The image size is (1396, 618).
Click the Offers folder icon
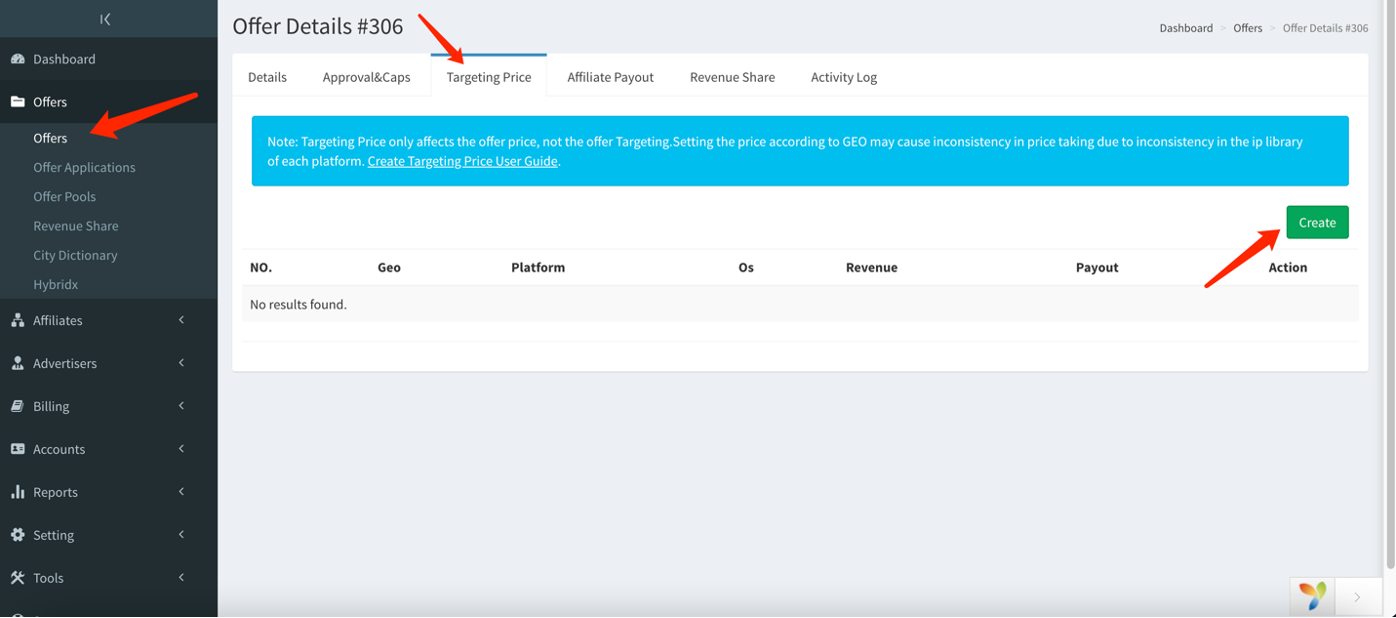[18, 102]
